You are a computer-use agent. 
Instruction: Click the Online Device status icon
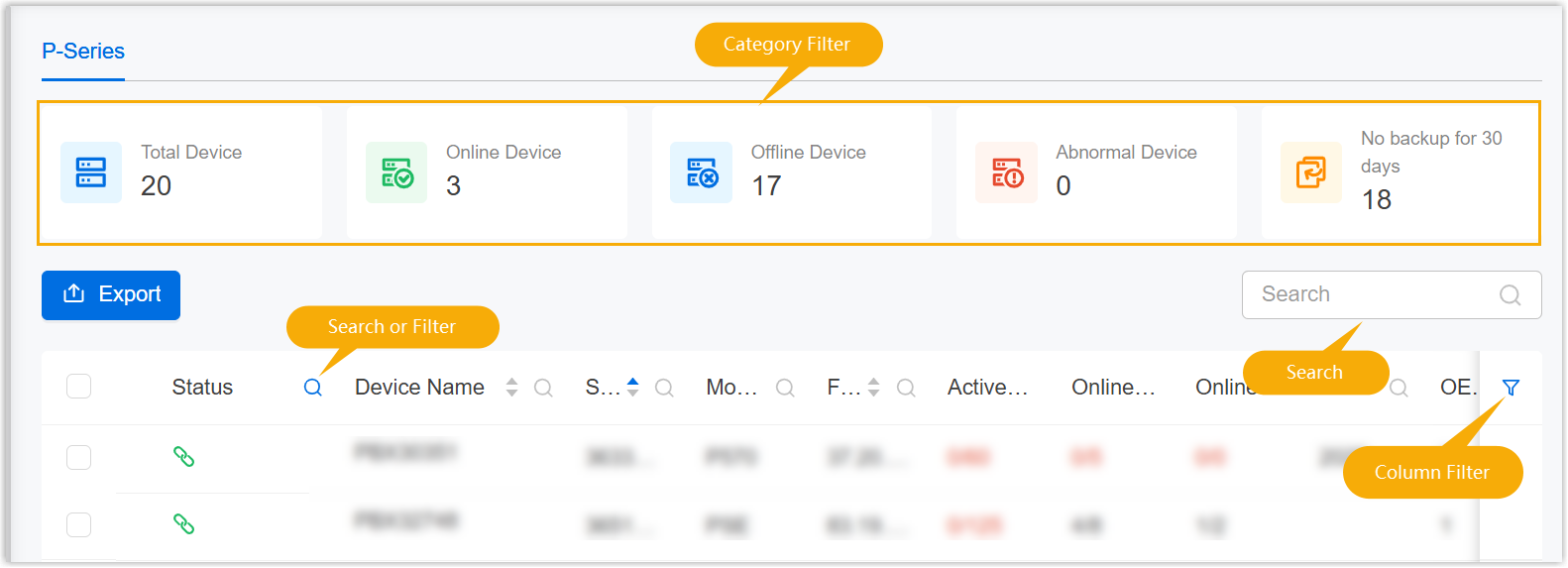(x=396, y=172)
